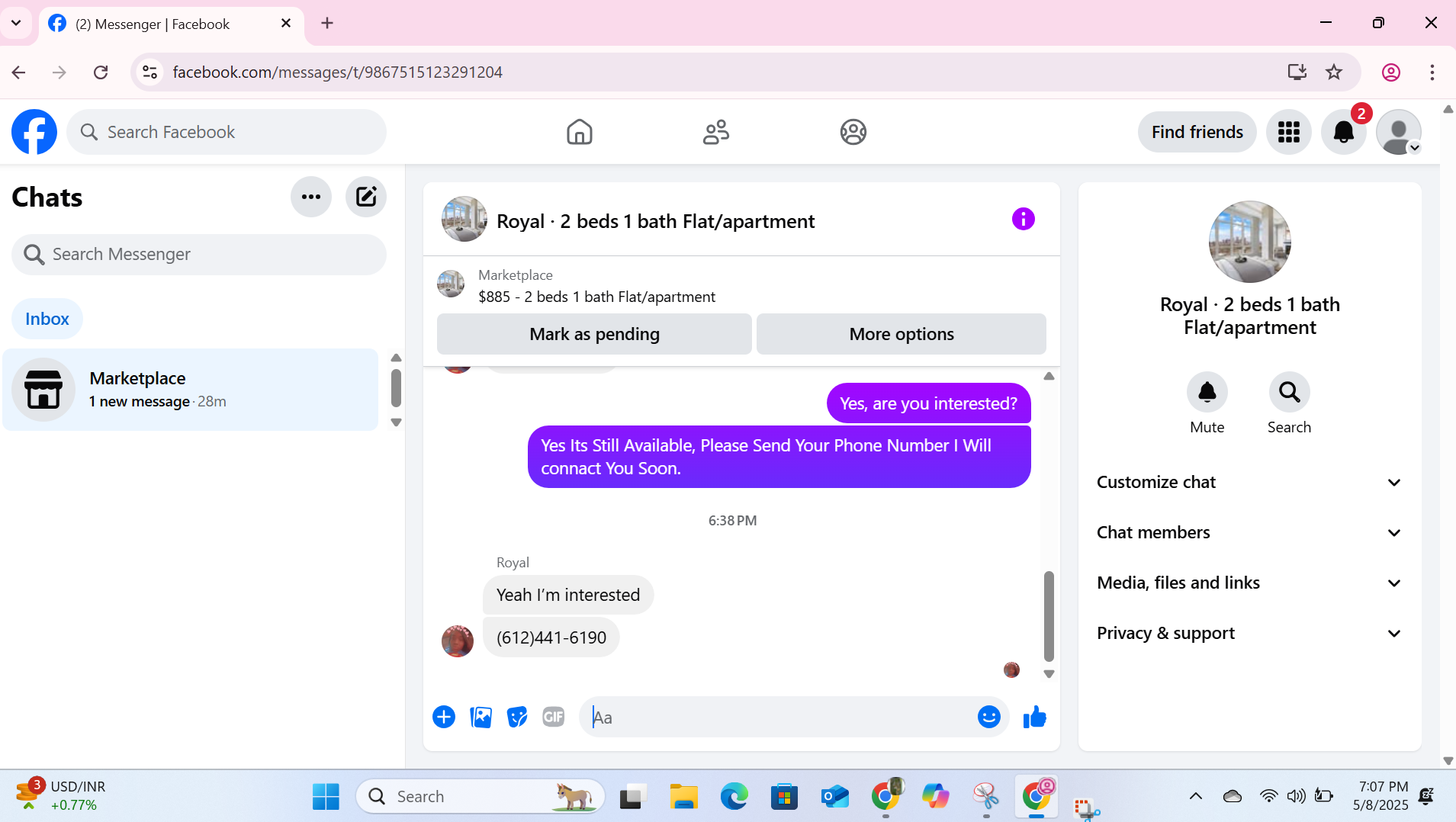Expand Customize chat section
1456x822 pixels.
tap(1250, 482)
